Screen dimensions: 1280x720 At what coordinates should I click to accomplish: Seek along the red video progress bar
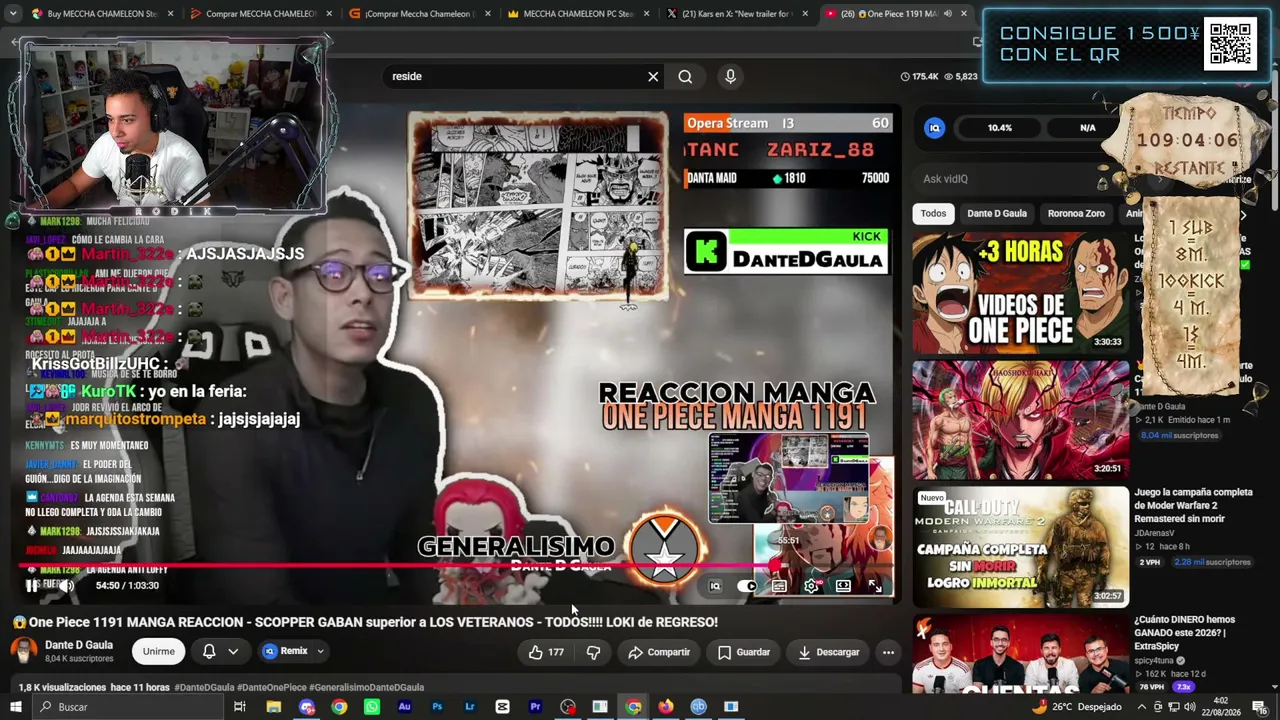coord(457,566)
